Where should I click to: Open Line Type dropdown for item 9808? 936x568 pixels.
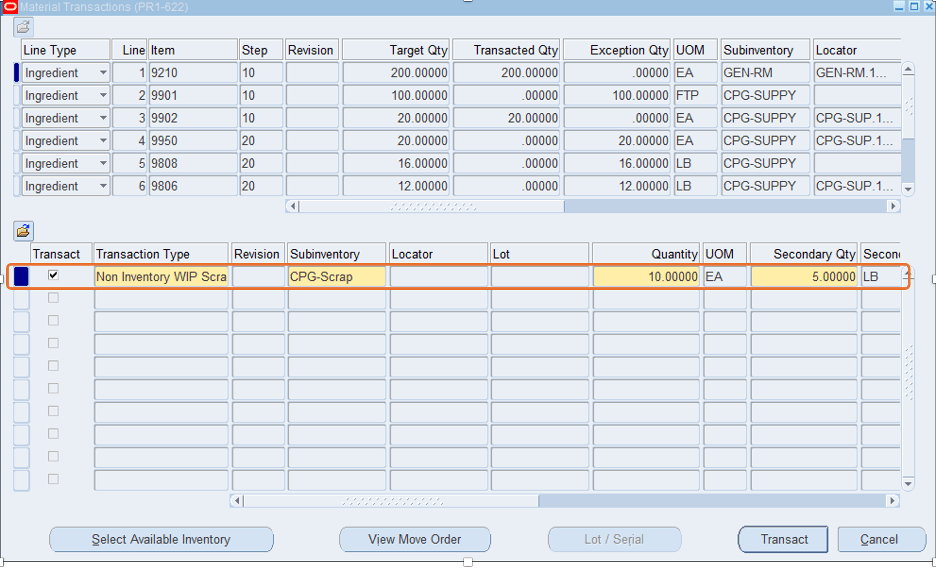(103, 163)
